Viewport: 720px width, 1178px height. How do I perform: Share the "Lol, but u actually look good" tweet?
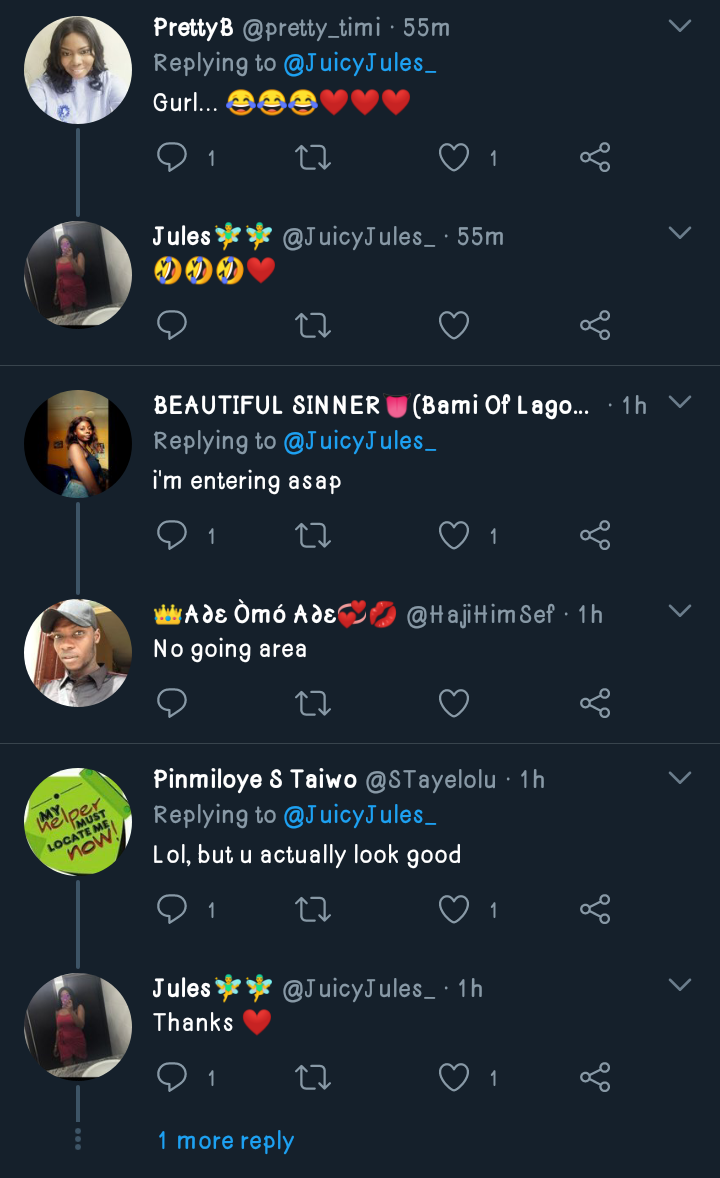[x=595, y=909]
